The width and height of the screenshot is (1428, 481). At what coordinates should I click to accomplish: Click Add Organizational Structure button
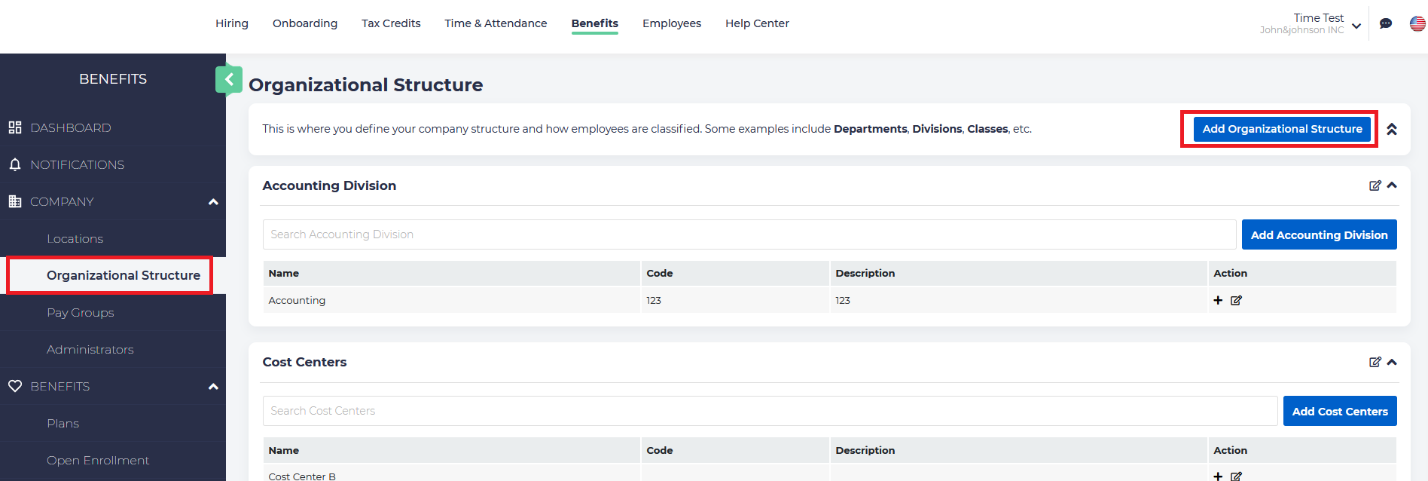[1281, 129]
